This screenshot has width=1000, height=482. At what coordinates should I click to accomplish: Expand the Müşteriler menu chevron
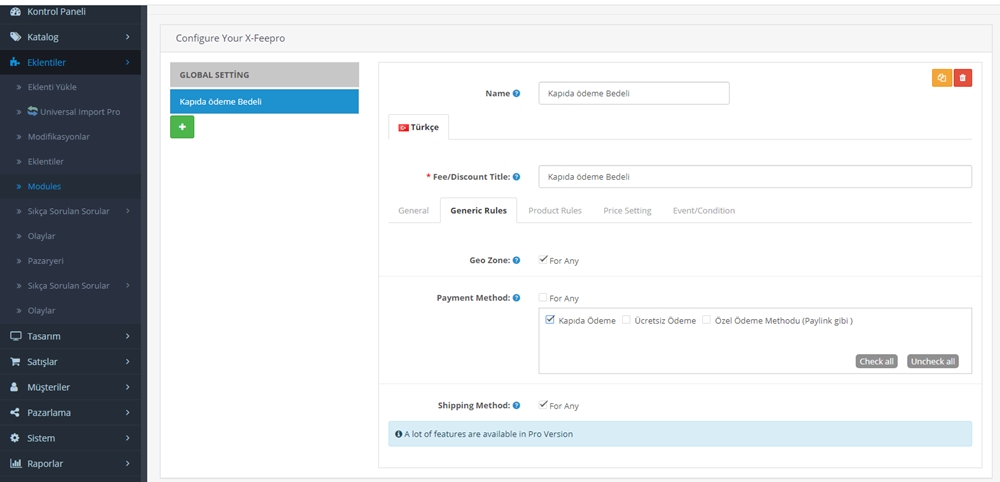pos(128,387)
